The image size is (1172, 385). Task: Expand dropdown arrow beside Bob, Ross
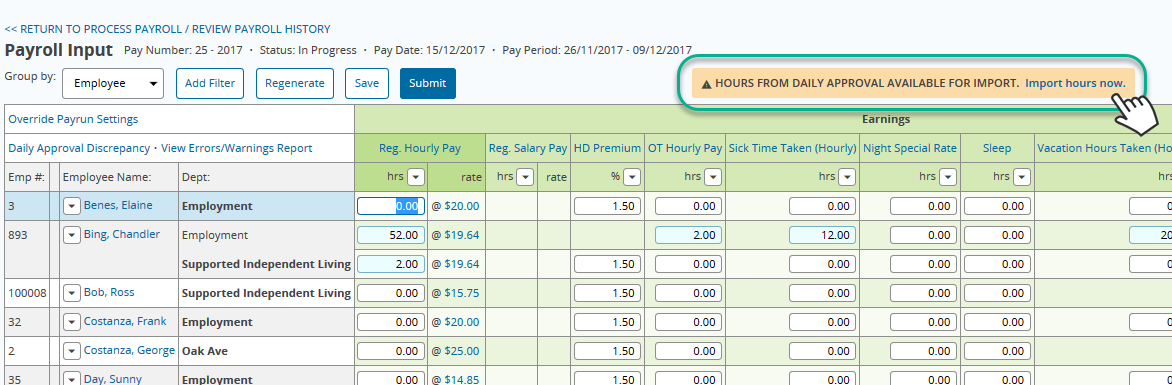(x=72, y=293)
